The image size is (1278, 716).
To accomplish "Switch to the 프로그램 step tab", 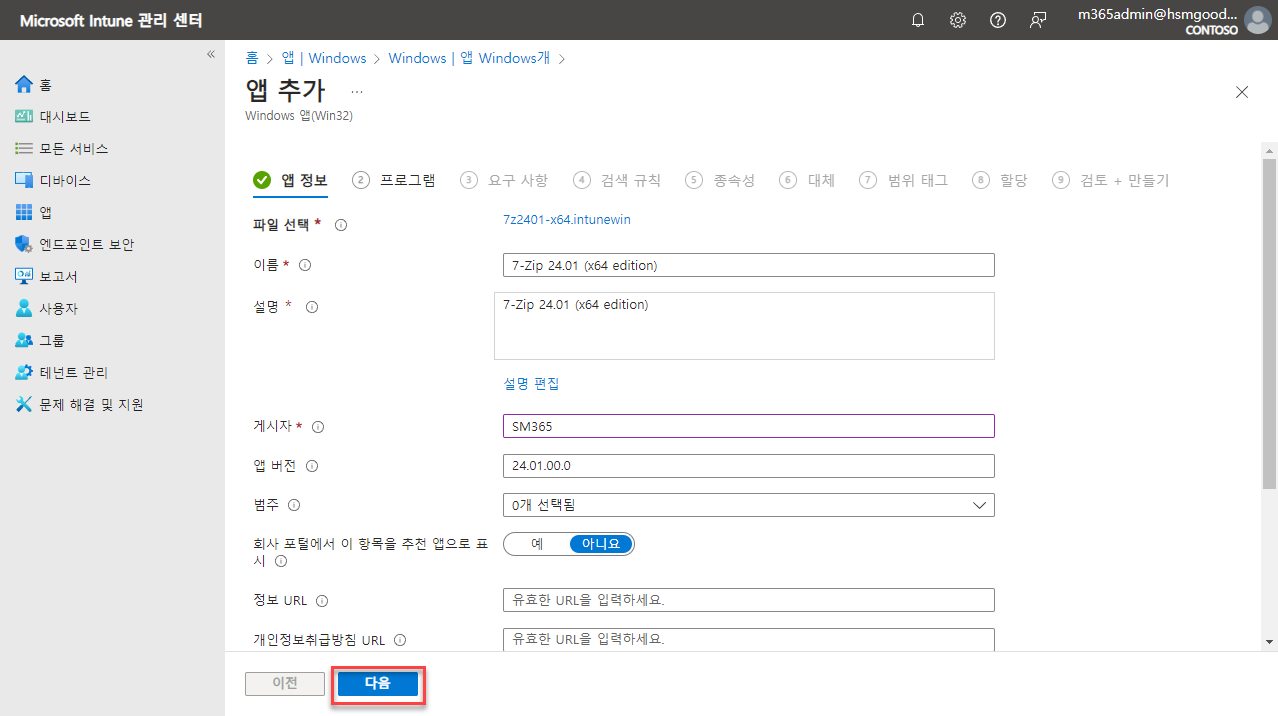I will coord(406,180).
